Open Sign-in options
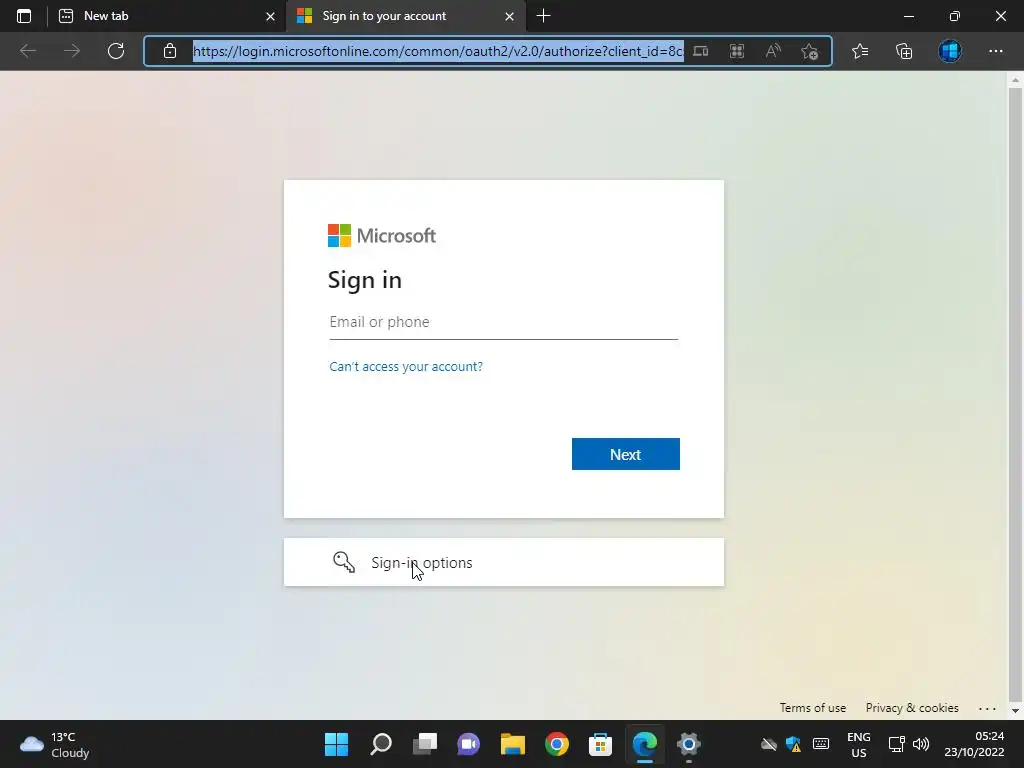This screenshot has width=1024, height=768. point(504,562)
